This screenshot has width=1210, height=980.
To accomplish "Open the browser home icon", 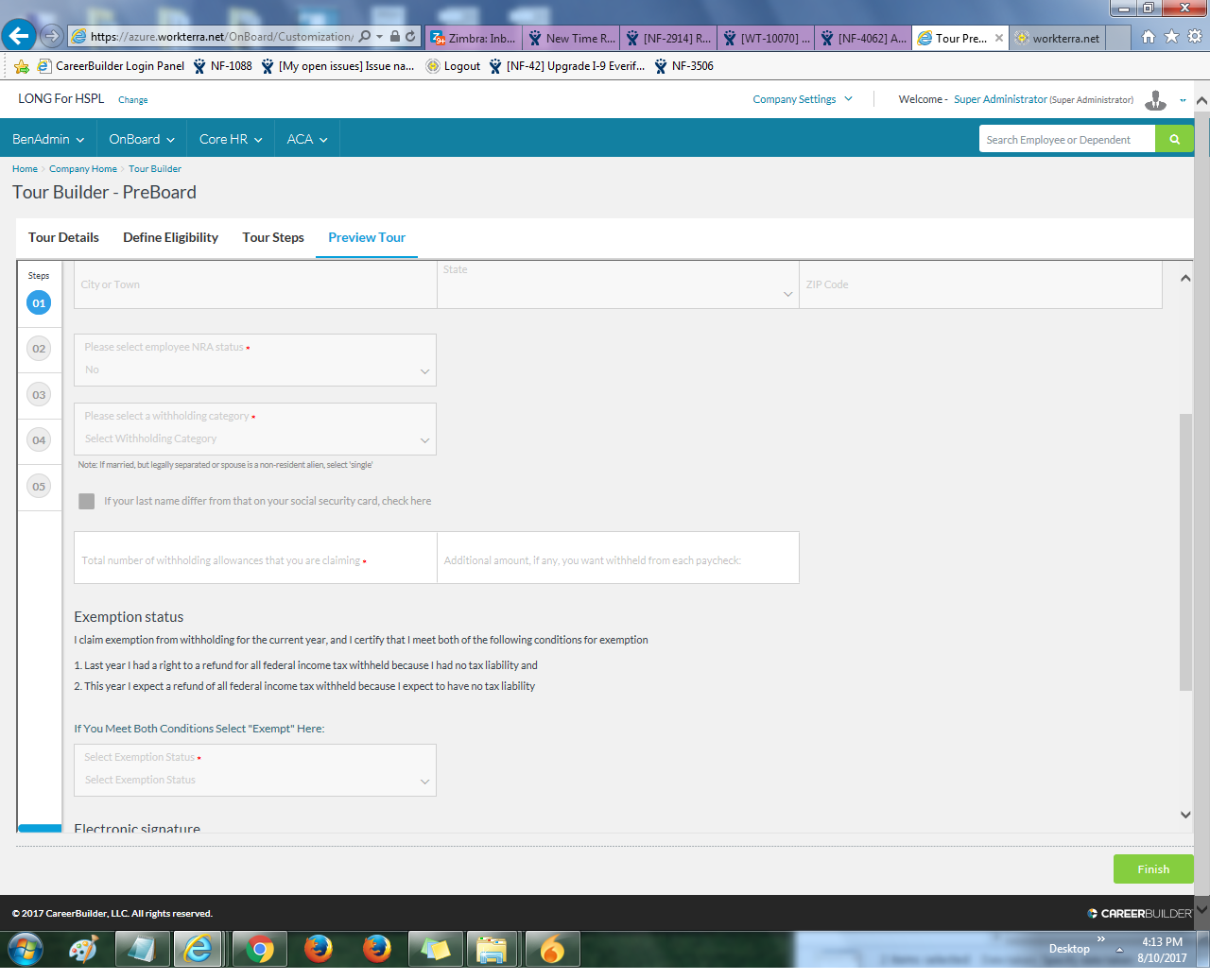I will (x=1148, y=37).
